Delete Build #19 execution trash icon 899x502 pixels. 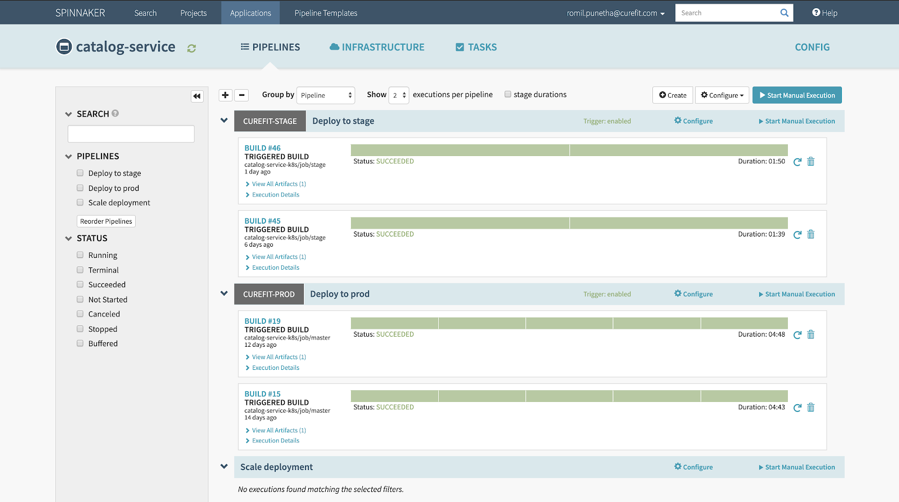pos(811,335)
